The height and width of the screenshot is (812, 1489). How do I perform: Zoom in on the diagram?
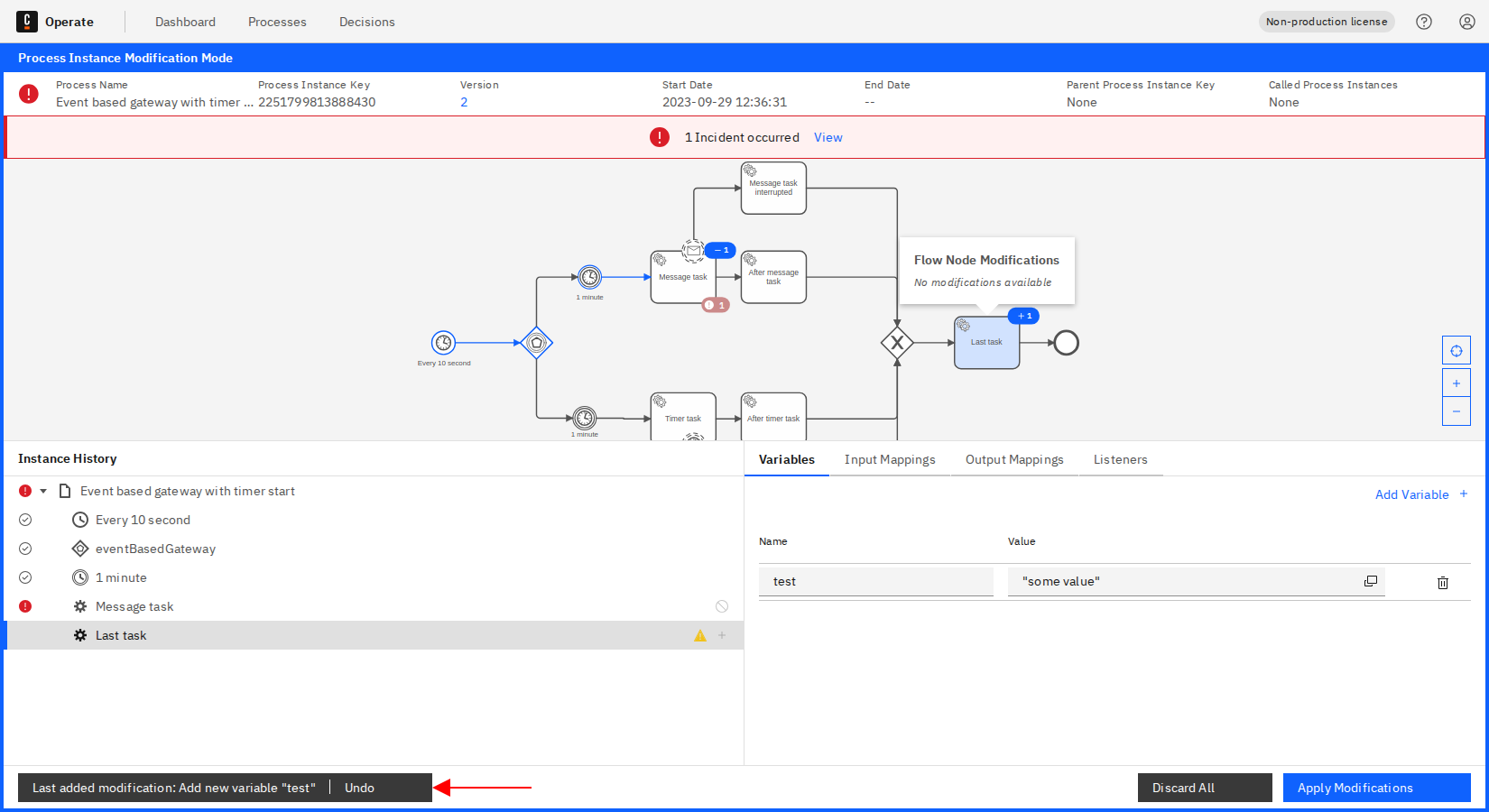tap(1456, 383)
